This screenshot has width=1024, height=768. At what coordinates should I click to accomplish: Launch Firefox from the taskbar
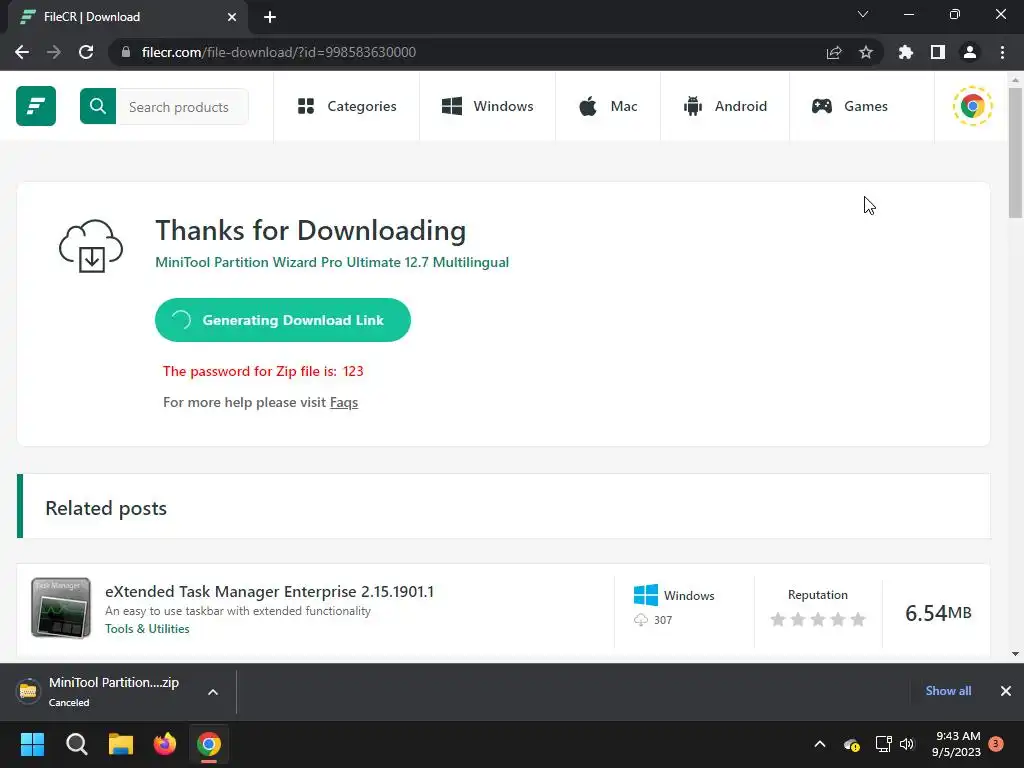coord(165,744)
